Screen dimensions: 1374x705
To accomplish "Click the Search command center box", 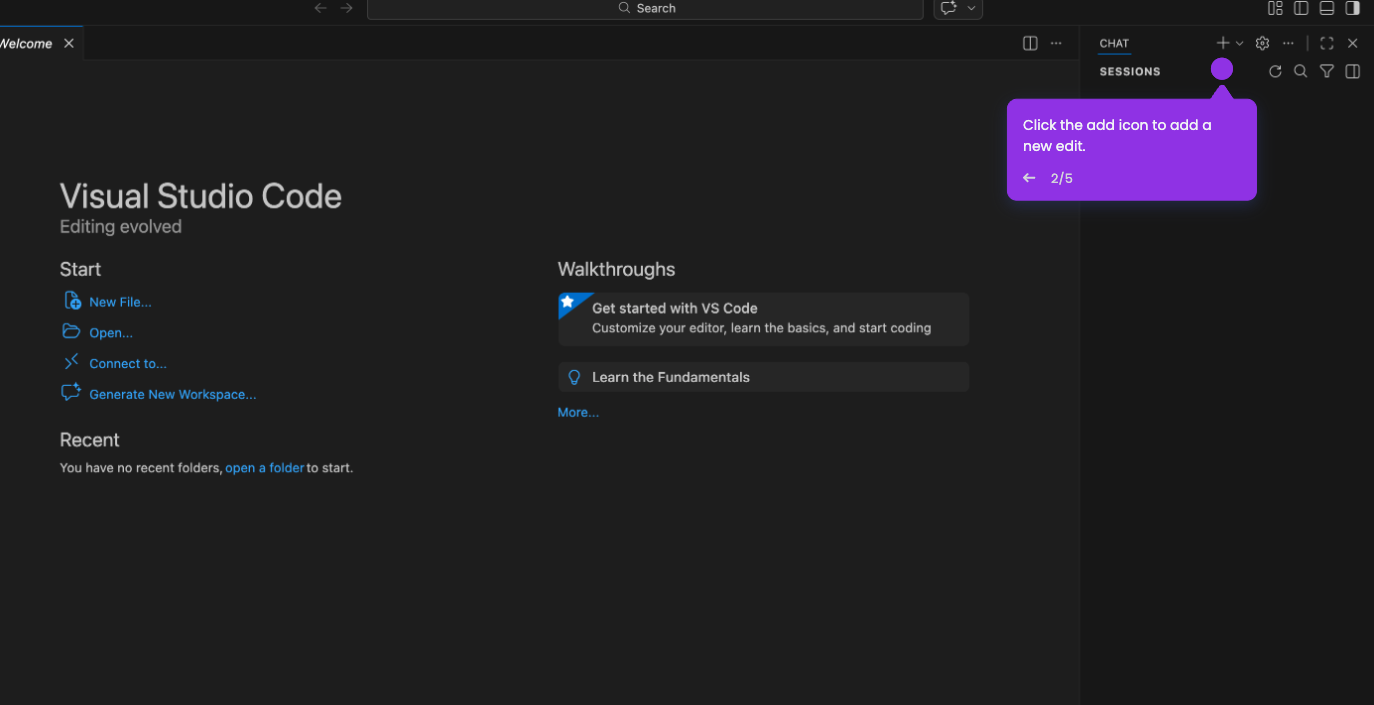I will click(x=645, y=8).
